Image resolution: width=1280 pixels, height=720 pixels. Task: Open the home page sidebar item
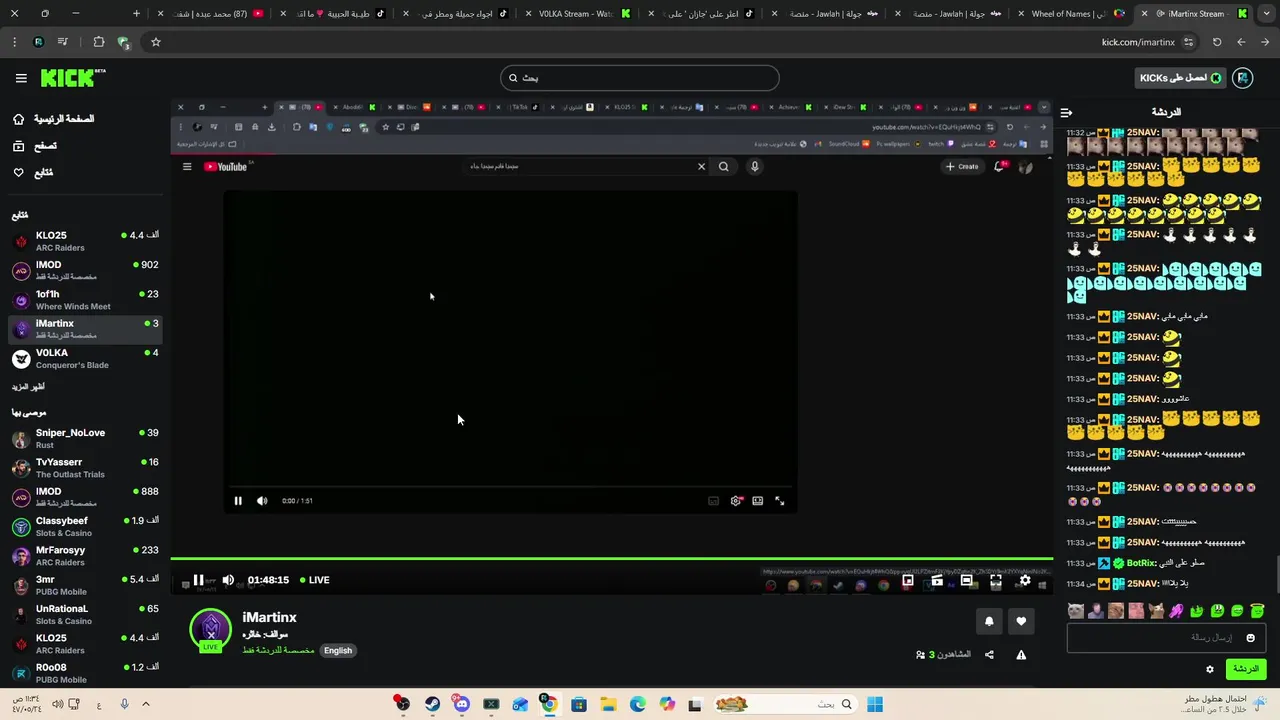click(x=53, y=119)
